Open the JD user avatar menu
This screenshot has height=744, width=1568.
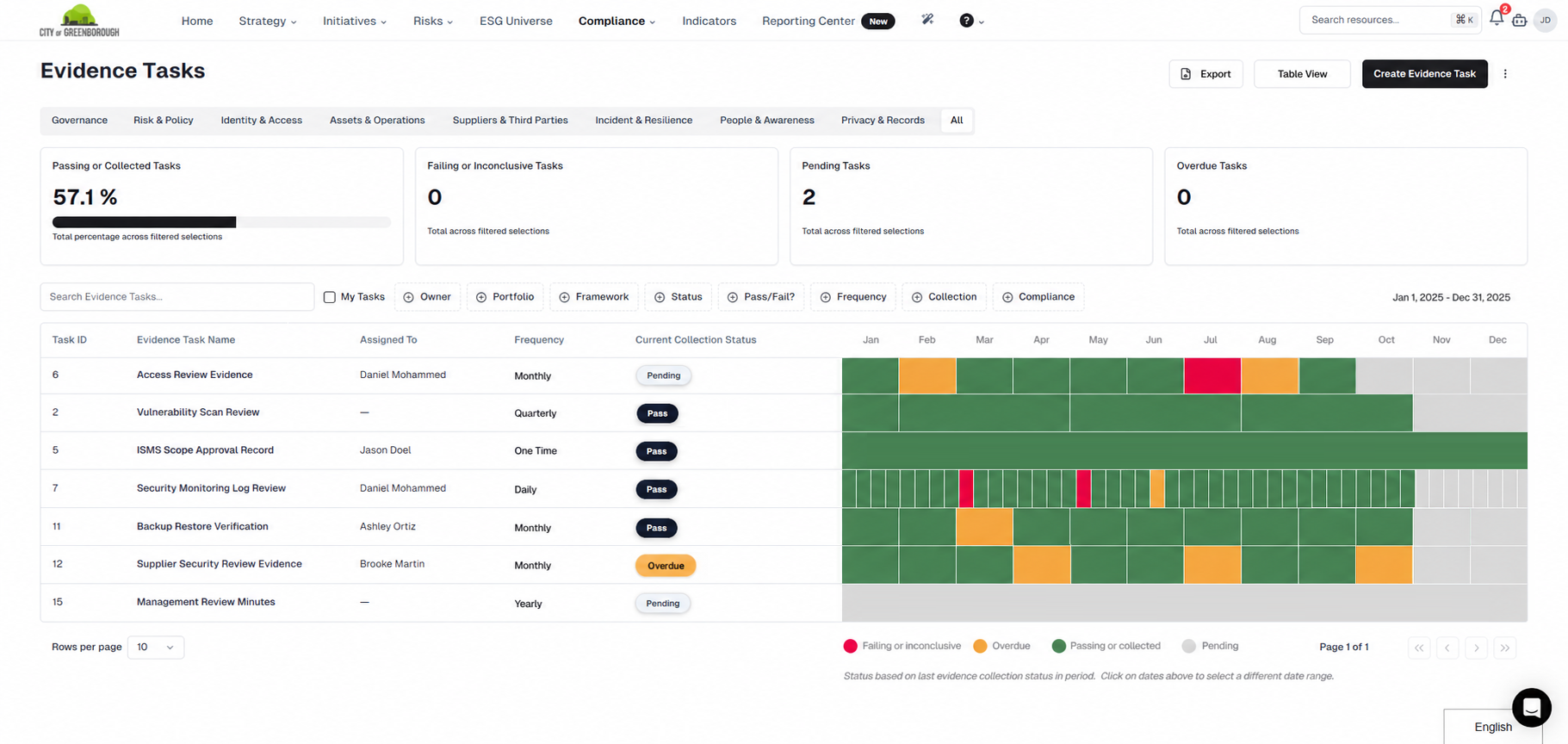[x=1546, y=20]
